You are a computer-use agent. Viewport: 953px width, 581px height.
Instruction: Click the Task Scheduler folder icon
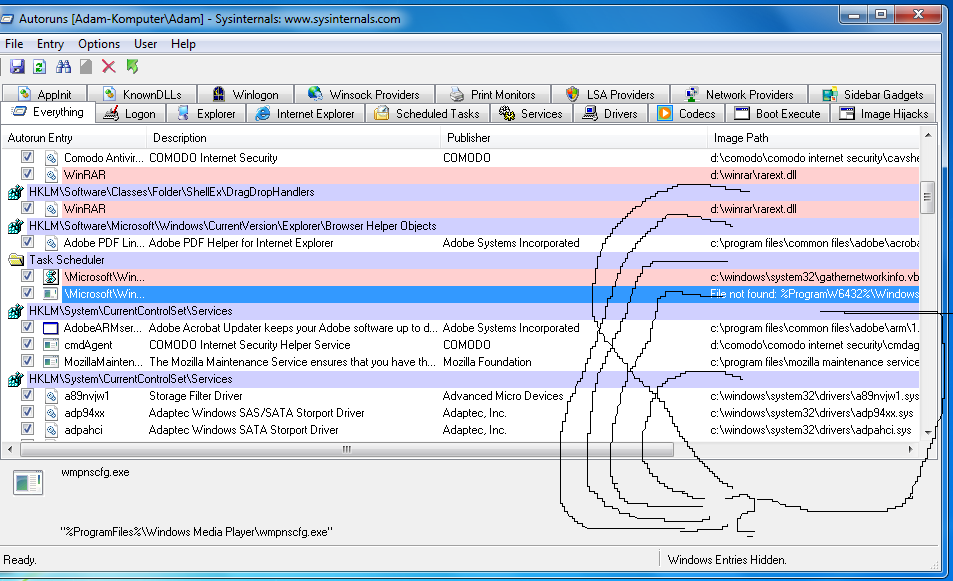[16, 260]
